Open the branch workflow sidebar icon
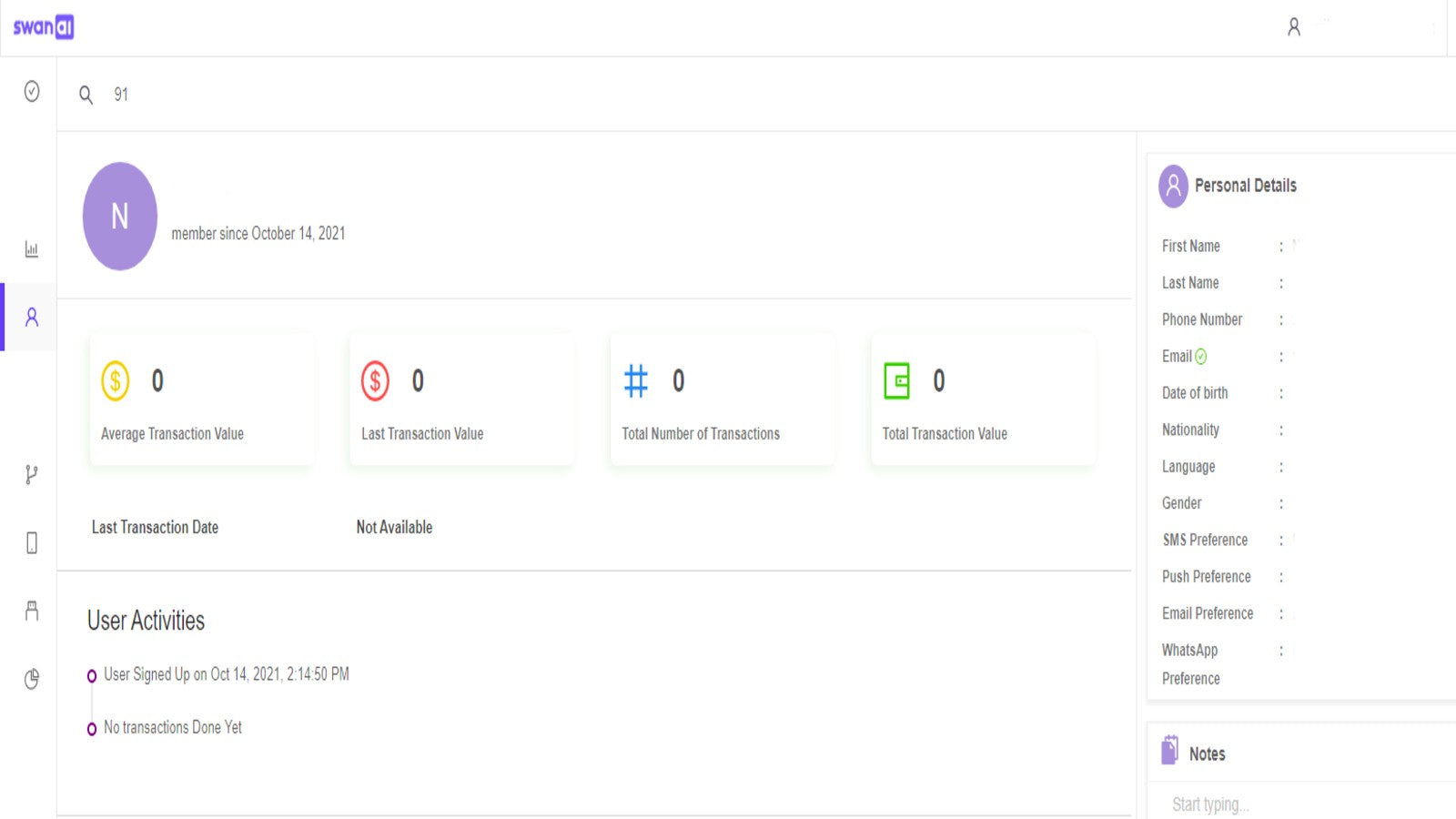The width and height of the screenshot is (1456, 819). [x=32, y=475]
